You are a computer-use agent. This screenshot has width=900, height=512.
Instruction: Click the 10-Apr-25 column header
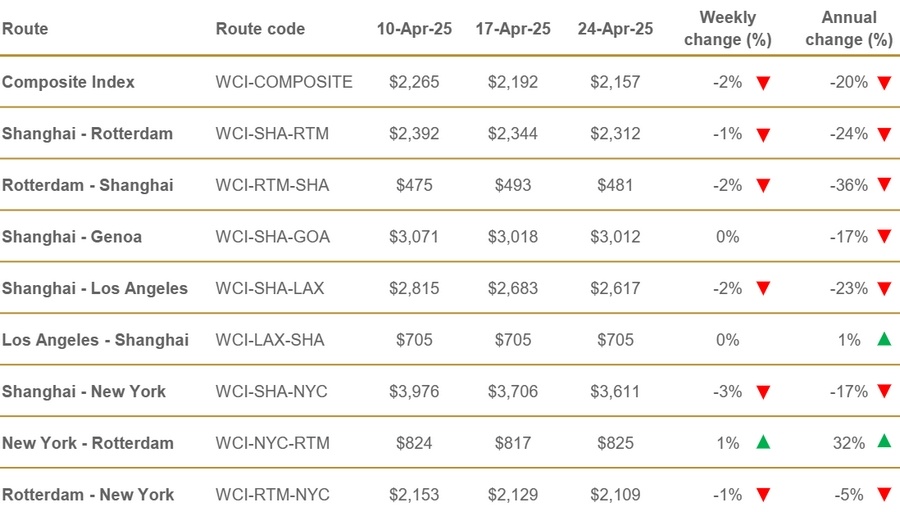(414, 29)
